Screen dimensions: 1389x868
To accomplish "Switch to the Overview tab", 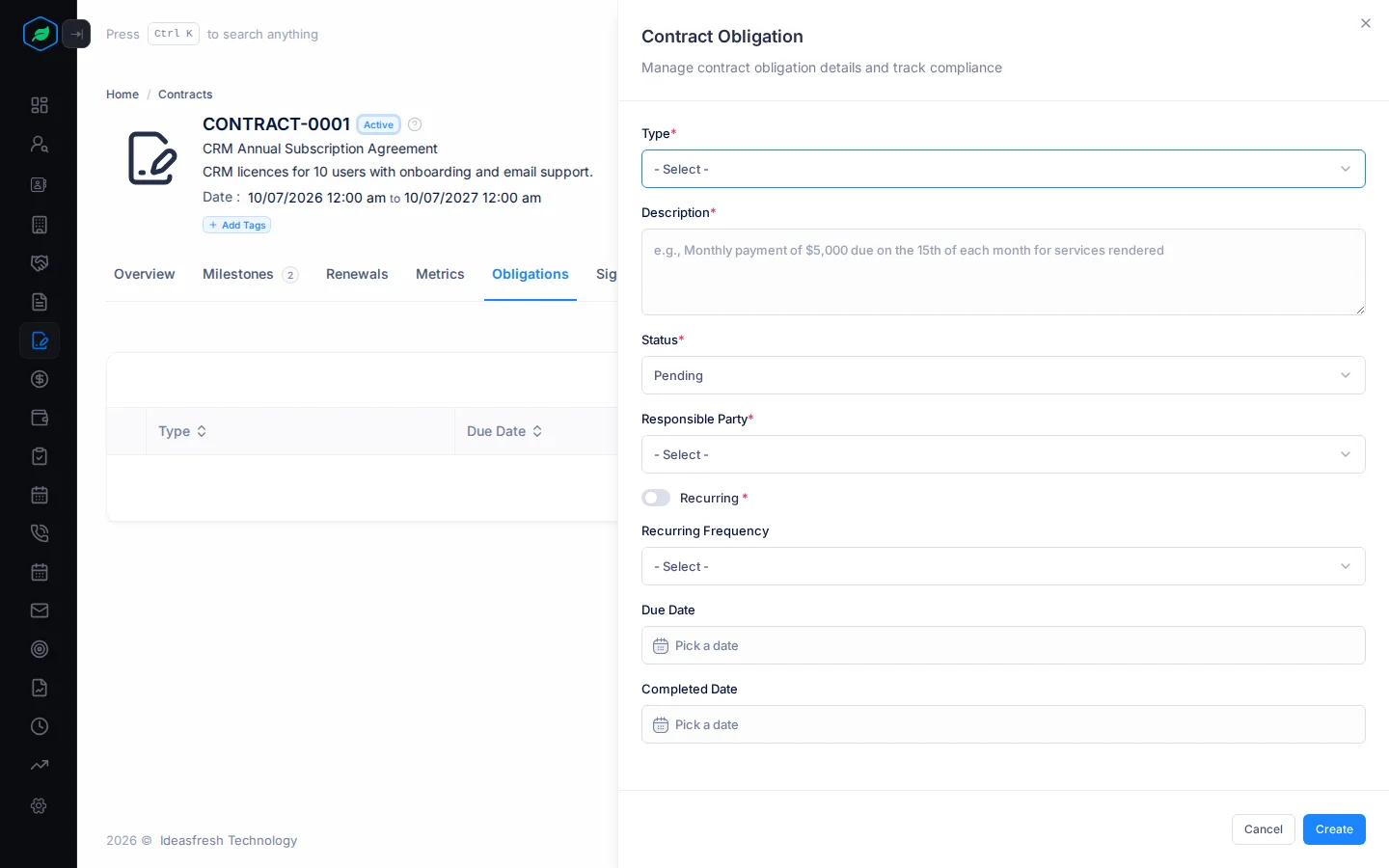I will (145, 274).
